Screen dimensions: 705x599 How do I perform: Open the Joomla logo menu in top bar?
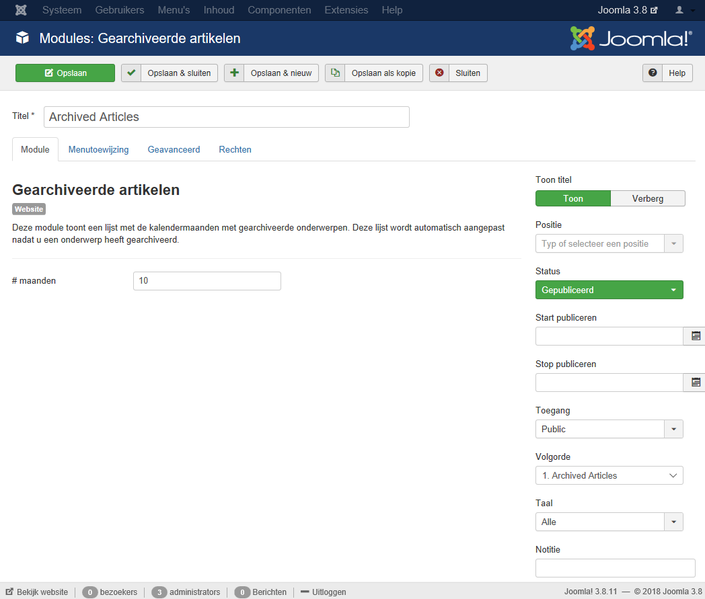(21, 10)
